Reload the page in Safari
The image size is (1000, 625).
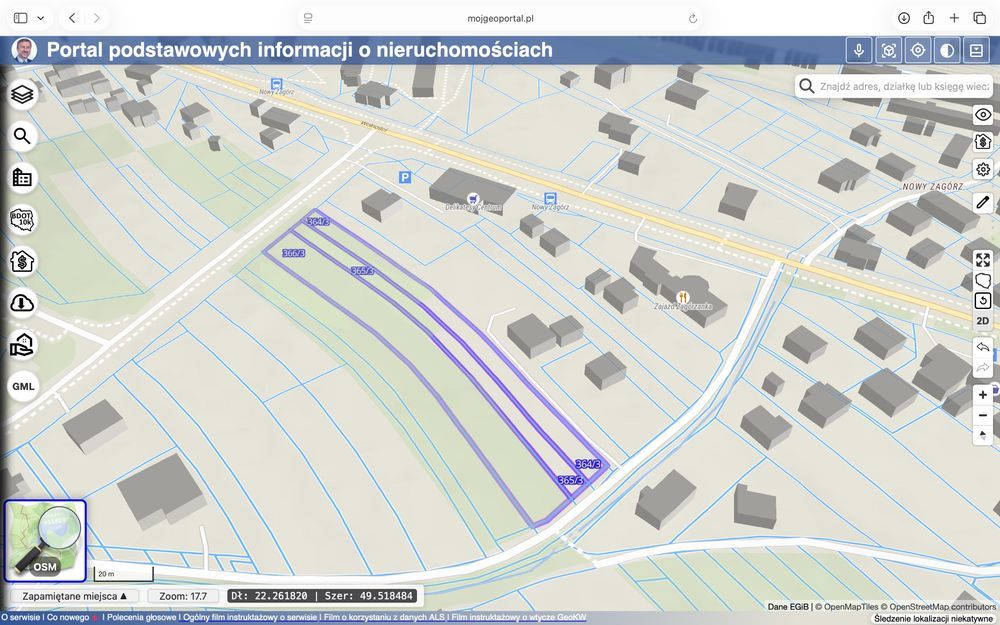coord(693,18)
